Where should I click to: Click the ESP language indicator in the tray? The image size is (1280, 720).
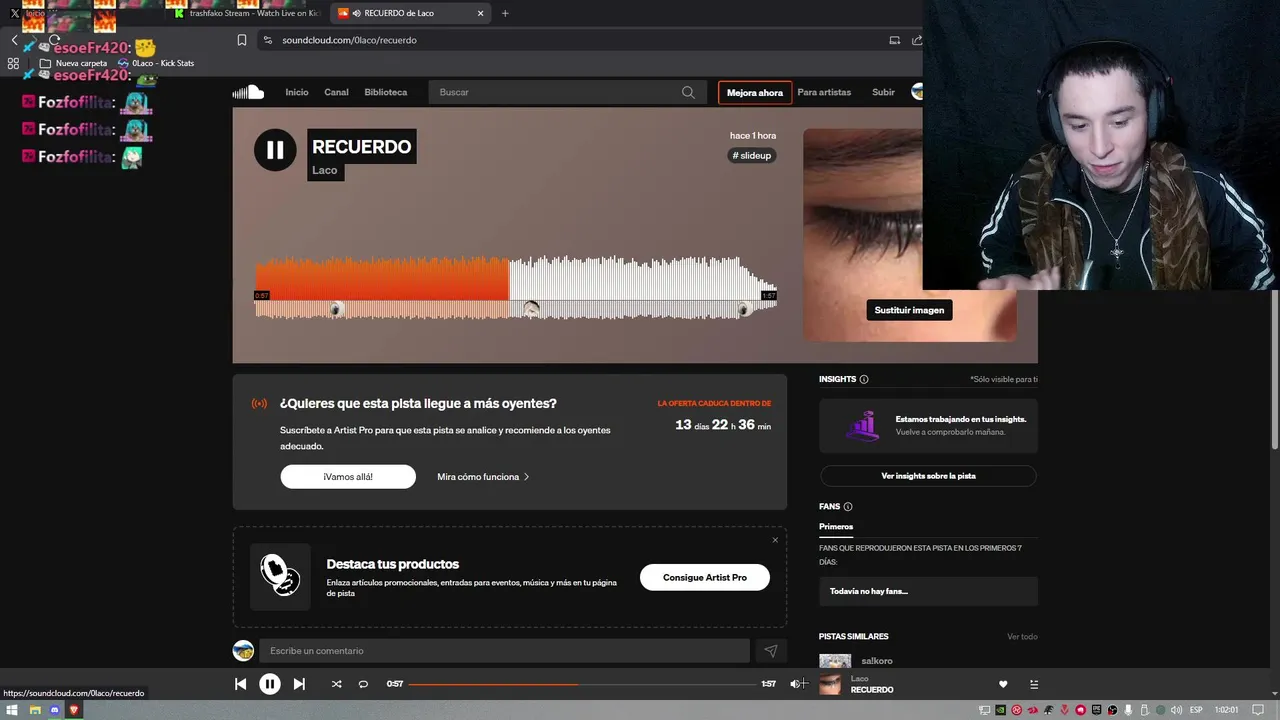[1196, 710]
